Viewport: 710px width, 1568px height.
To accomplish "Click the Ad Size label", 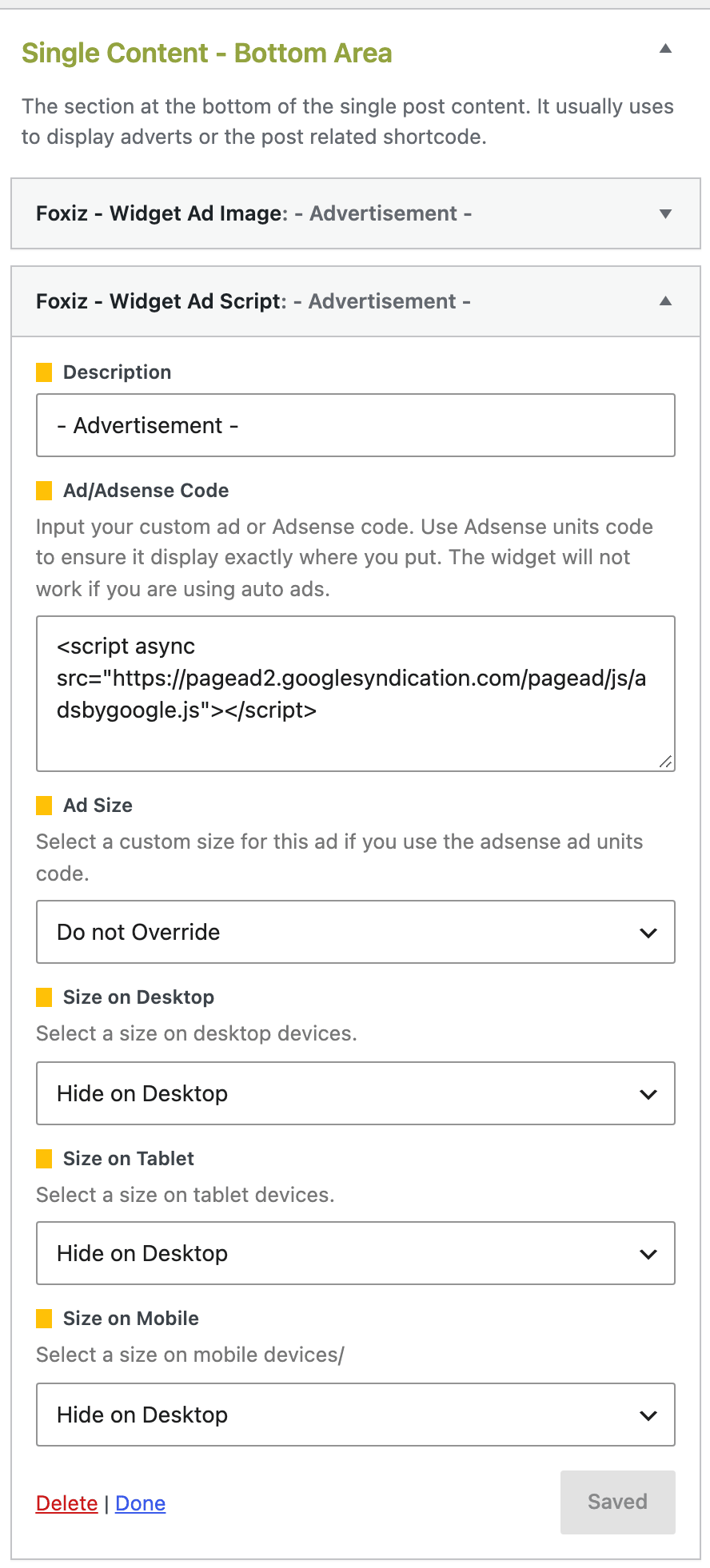I will click(98, 806).
